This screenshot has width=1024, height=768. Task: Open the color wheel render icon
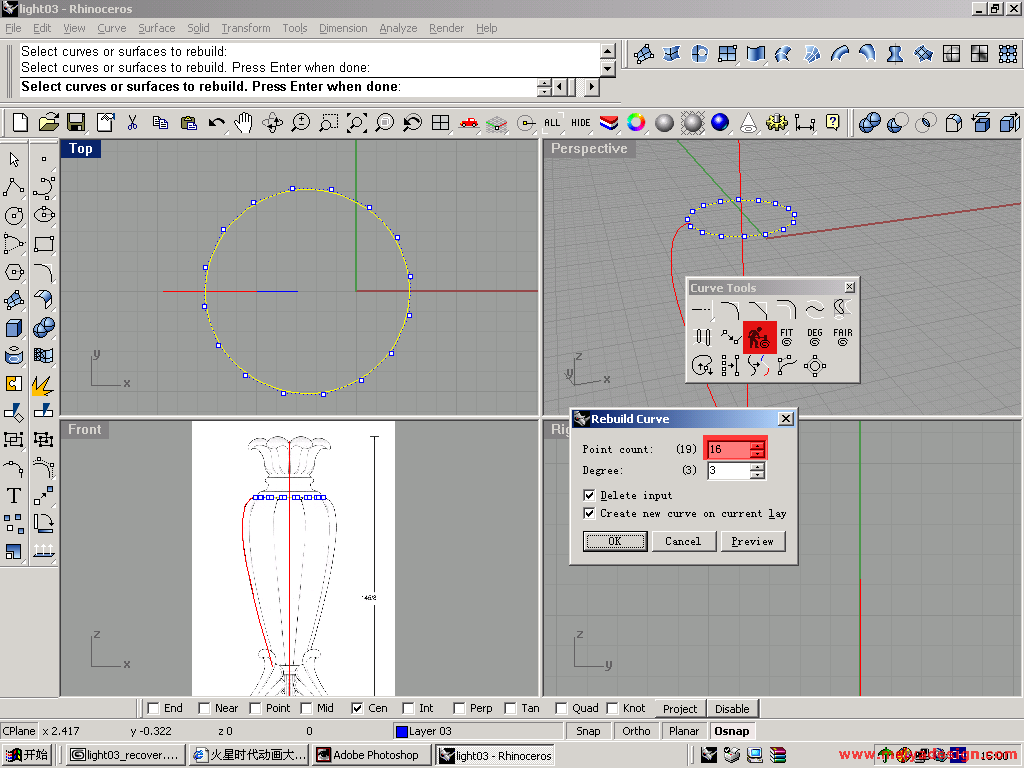pos(636,123)
